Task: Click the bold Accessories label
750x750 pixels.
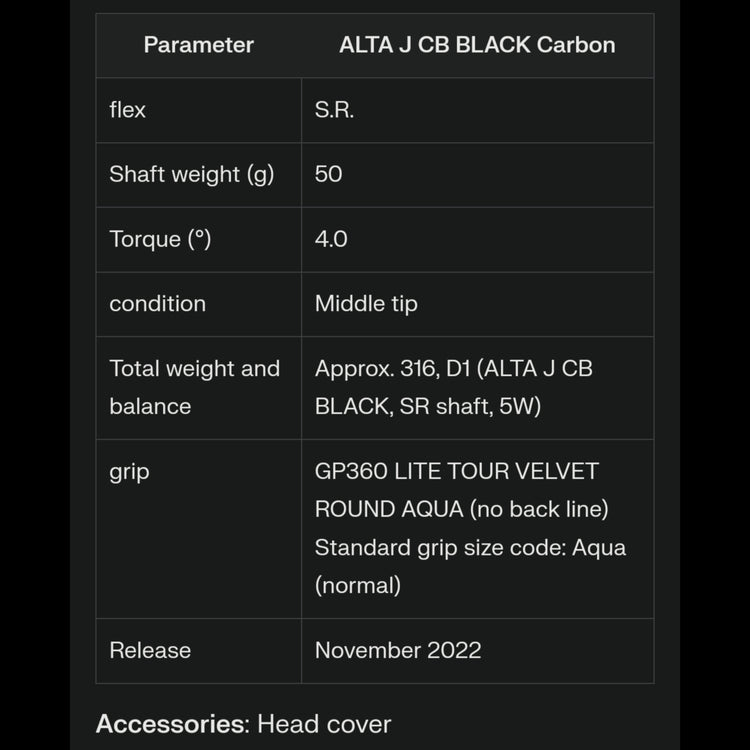Action: pyautogui.click(x=172, y=724)
